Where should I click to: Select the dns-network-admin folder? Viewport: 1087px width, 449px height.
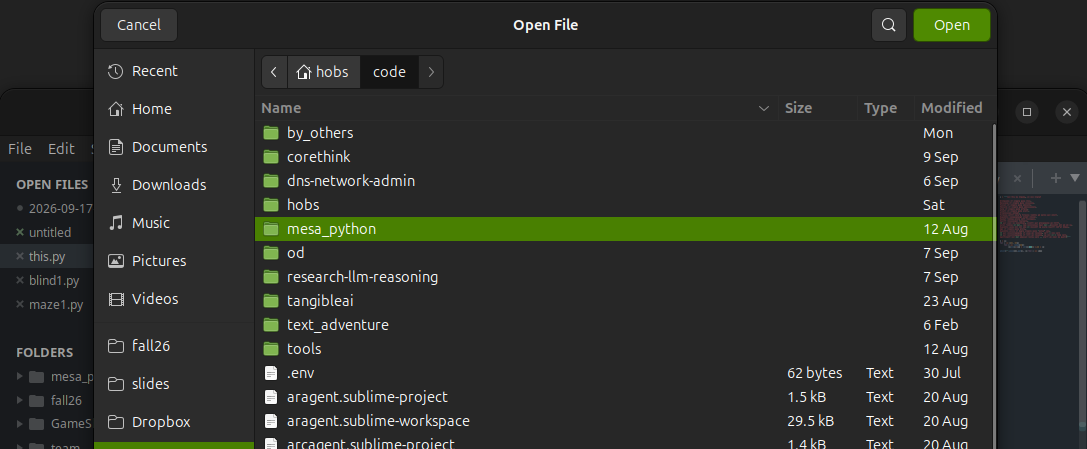coord(625,181)
